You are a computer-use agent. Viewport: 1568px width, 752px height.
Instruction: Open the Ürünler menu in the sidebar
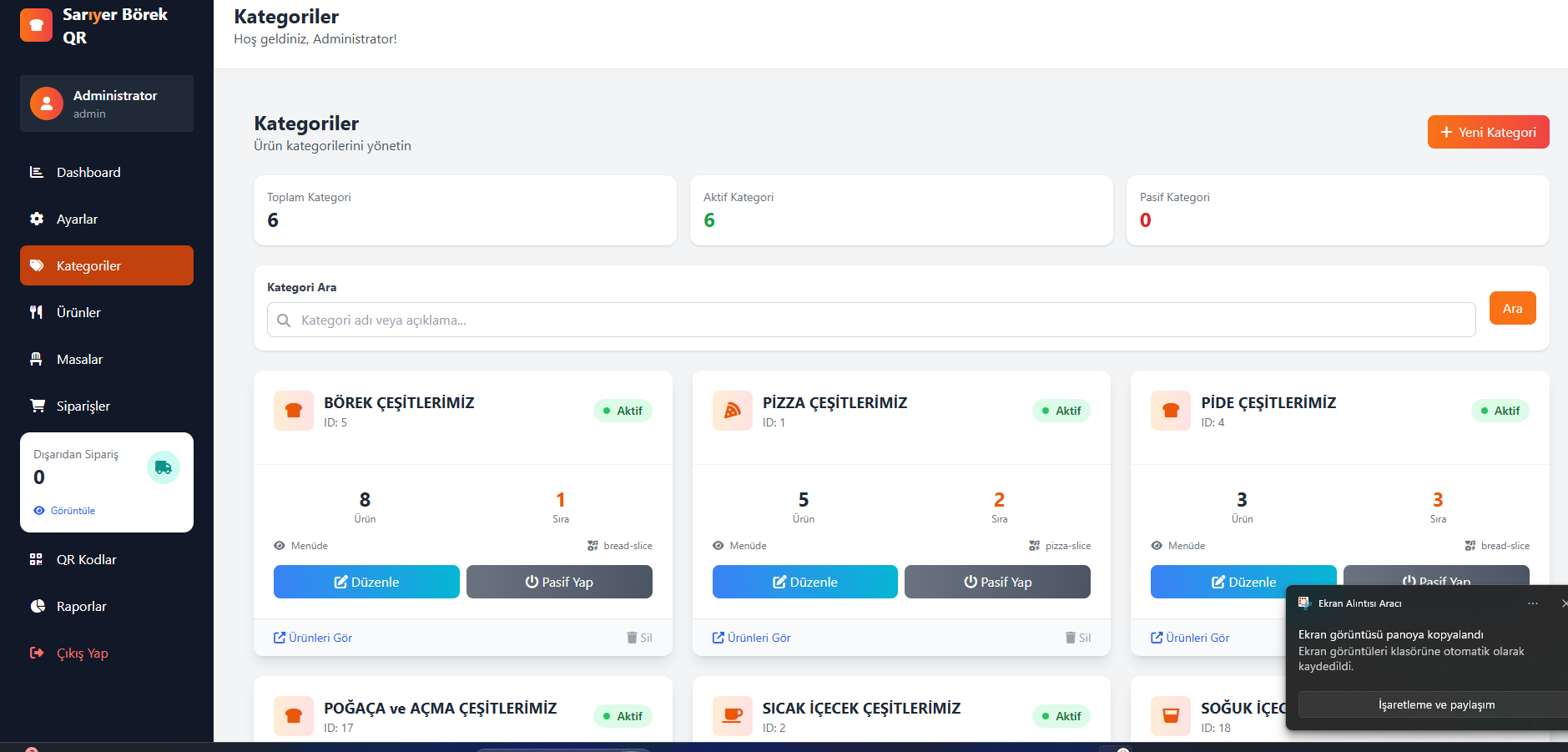pos(78,312)
